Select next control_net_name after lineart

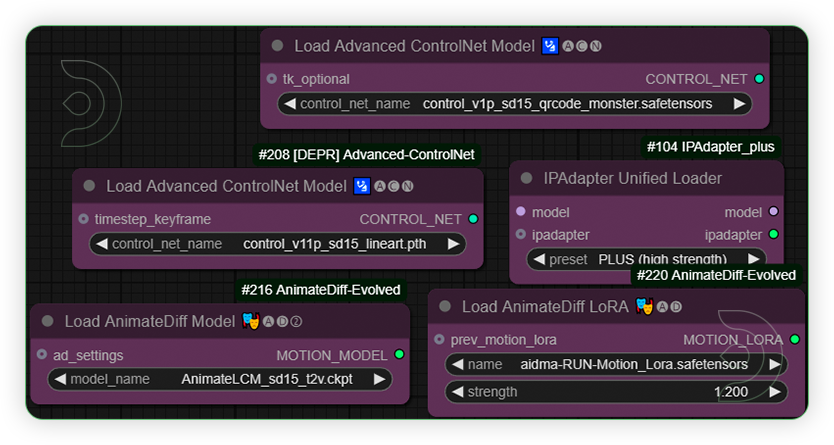[x=453, y=244]
